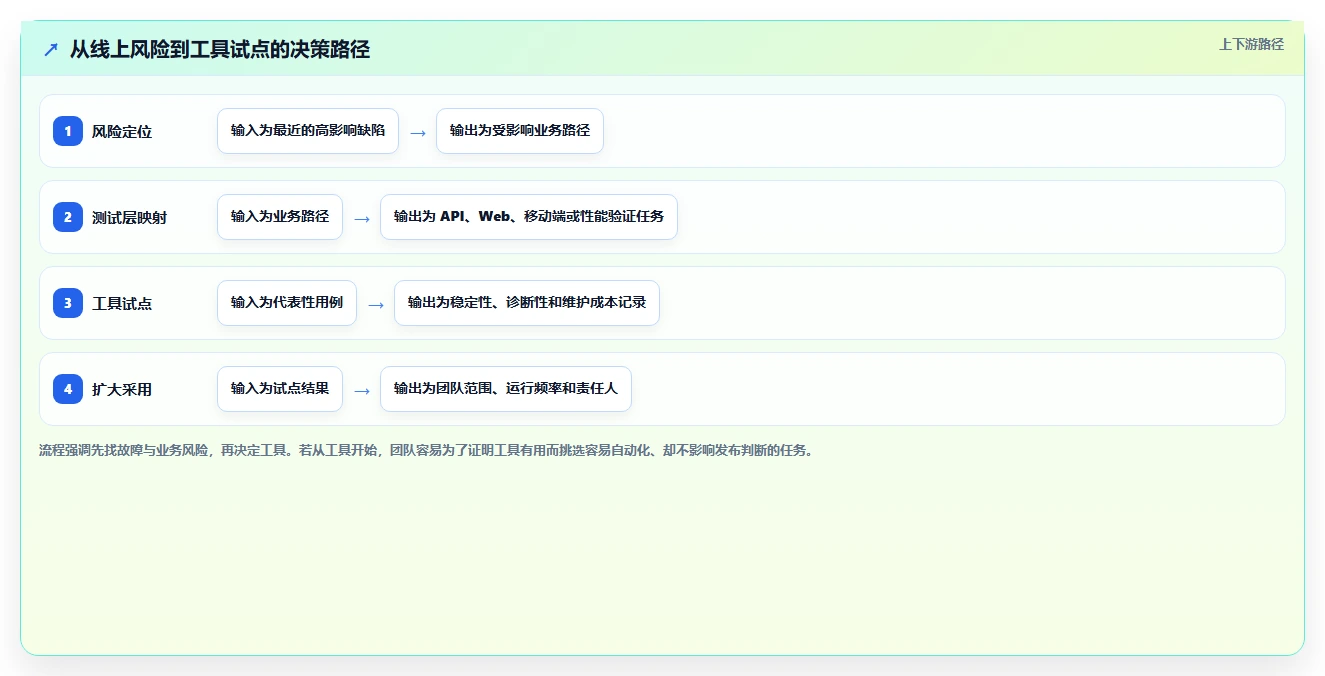Click the 输入为业务路径 chip

tap(280, 217)
